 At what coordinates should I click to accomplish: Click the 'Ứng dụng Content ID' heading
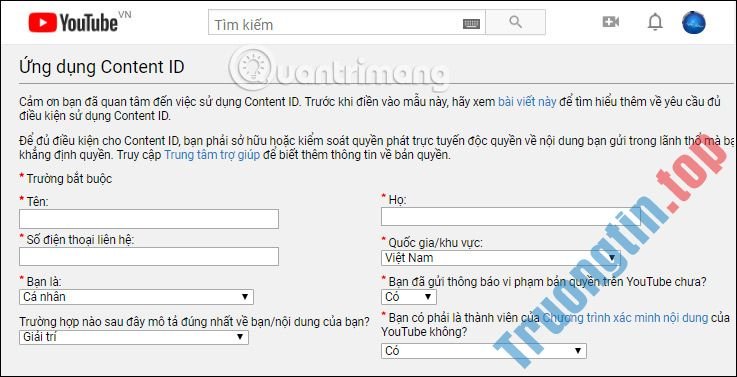coord(102,67)
